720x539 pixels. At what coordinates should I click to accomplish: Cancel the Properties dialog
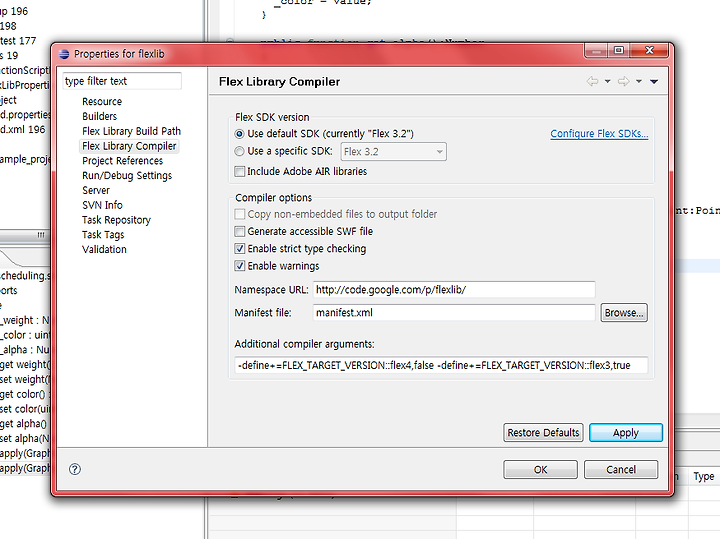[621, 469]
